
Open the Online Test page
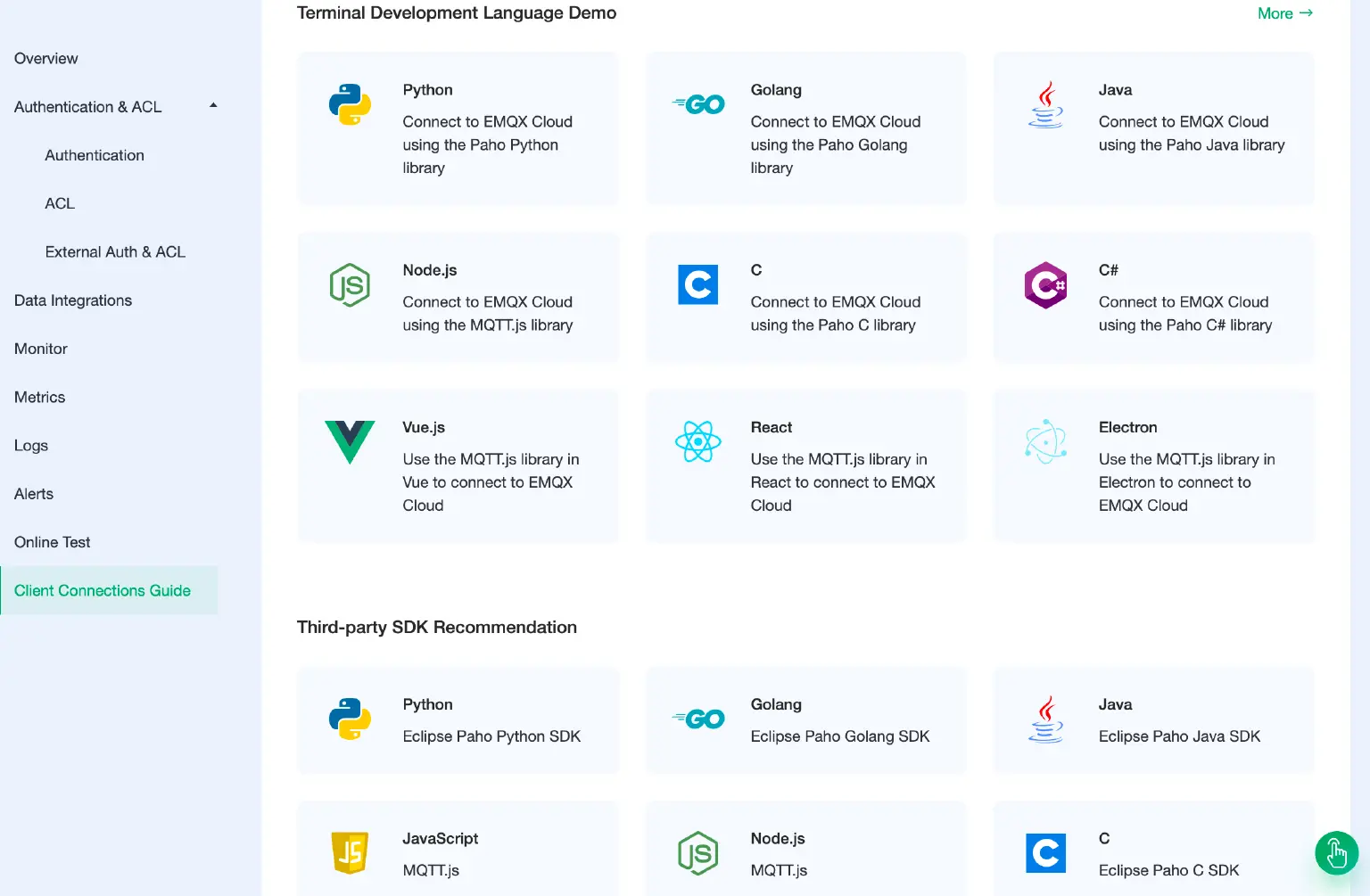pyautogui.click(x=52, y=542)
